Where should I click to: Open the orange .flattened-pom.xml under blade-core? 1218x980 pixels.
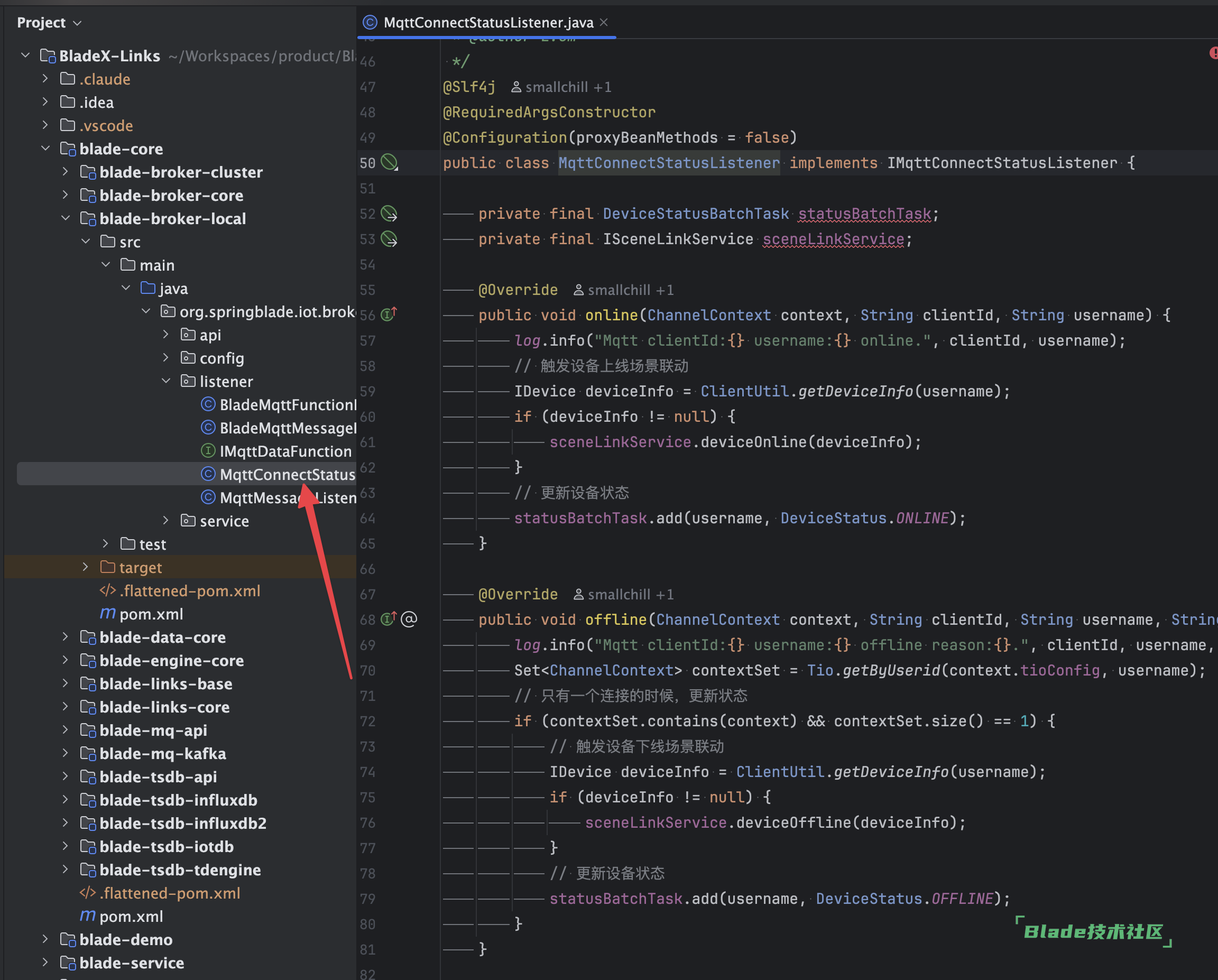(x=170, y=893)
